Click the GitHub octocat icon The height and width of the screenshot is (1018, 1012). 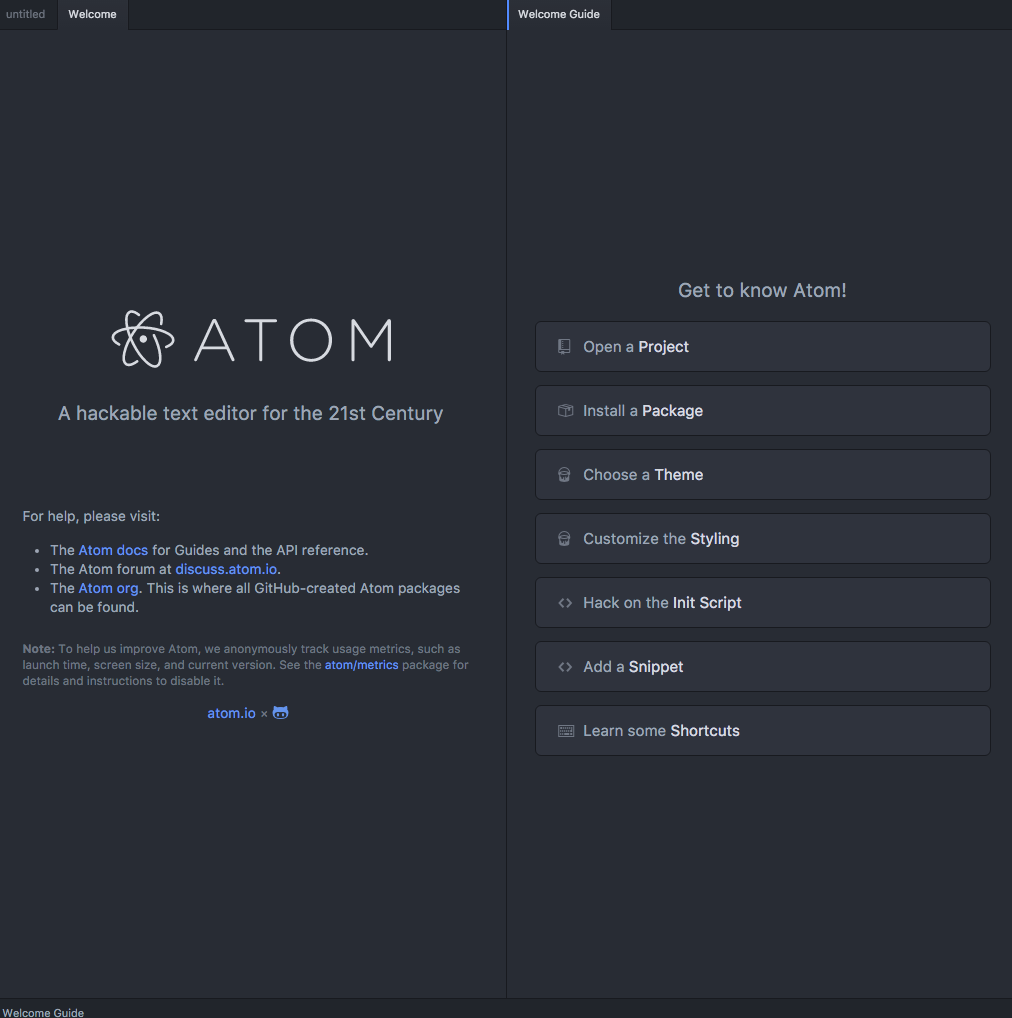[x=280, y=713]
